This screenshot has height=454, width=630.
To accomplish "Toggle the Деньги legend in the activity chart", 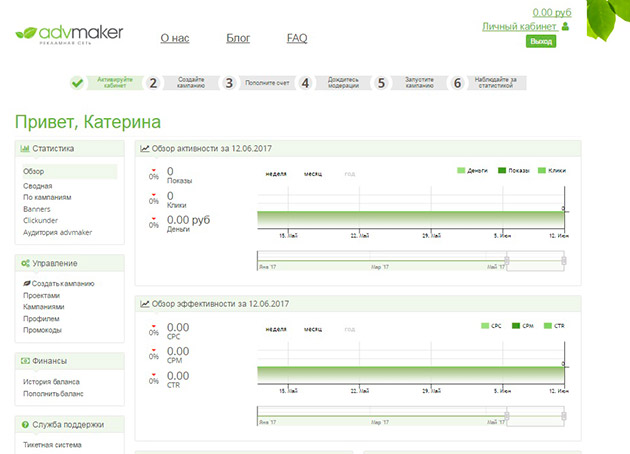I will pyautogui.click(x=472, y=171).
